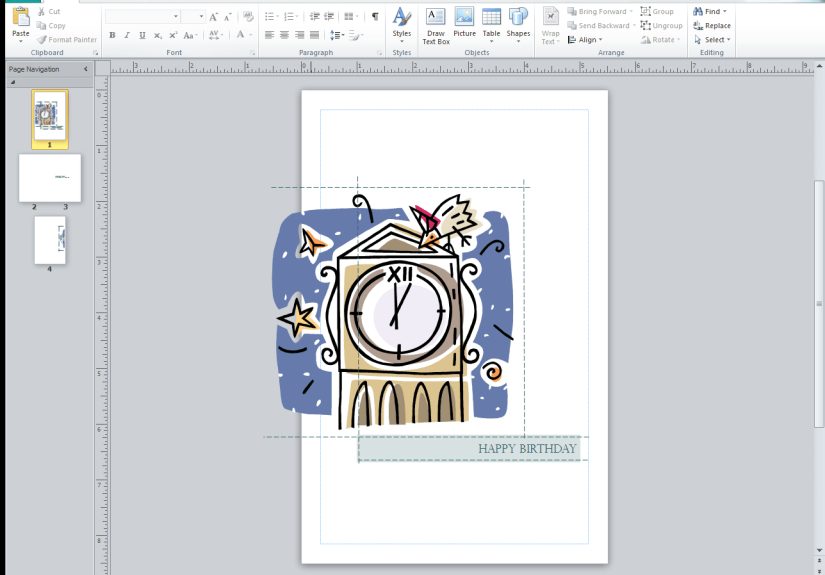Click the Copy command
This screenshot has height=575, width=825.
tap(51, 25)
